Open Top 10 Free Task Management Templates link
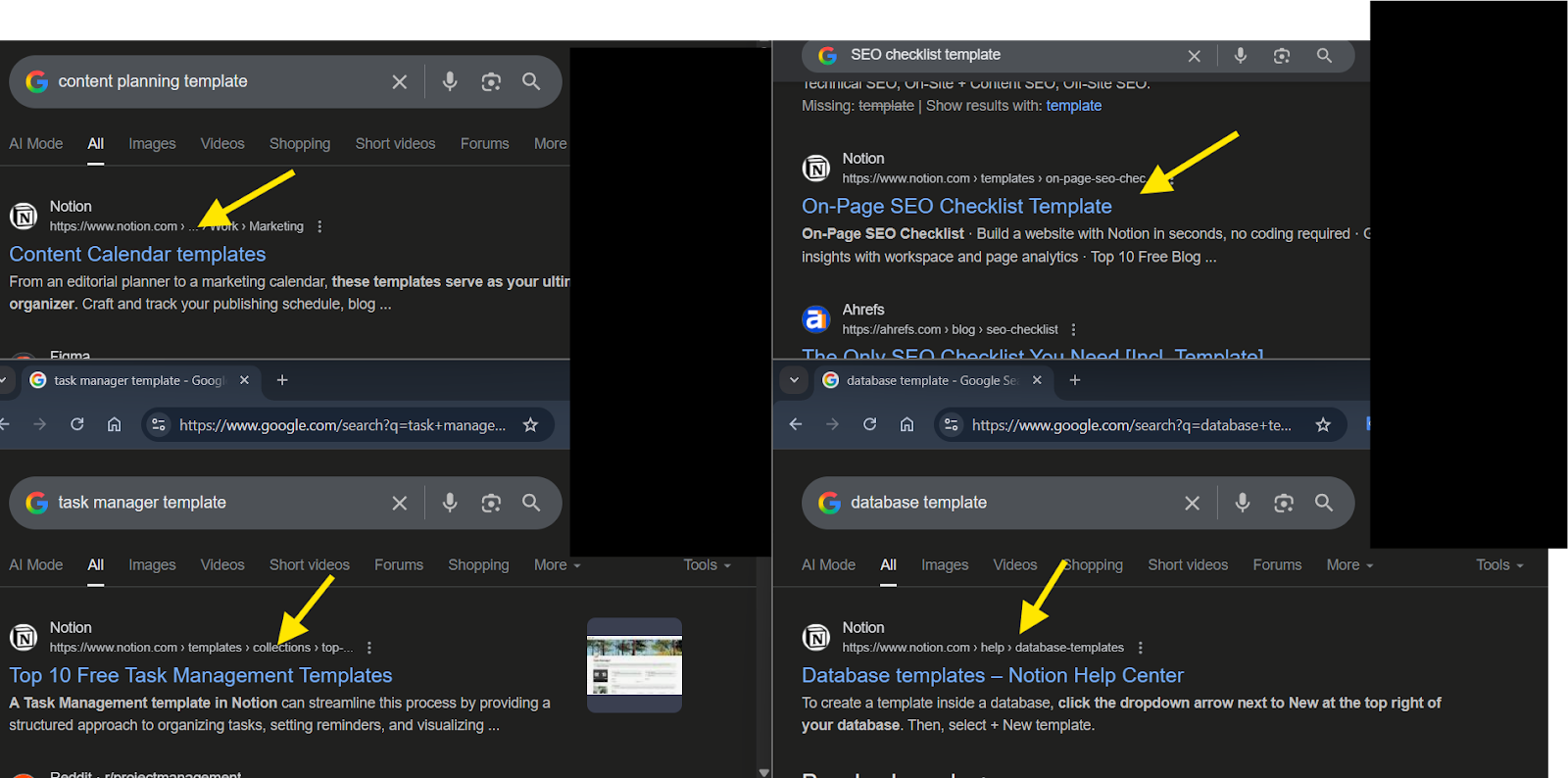 click(x=201, y=676)
